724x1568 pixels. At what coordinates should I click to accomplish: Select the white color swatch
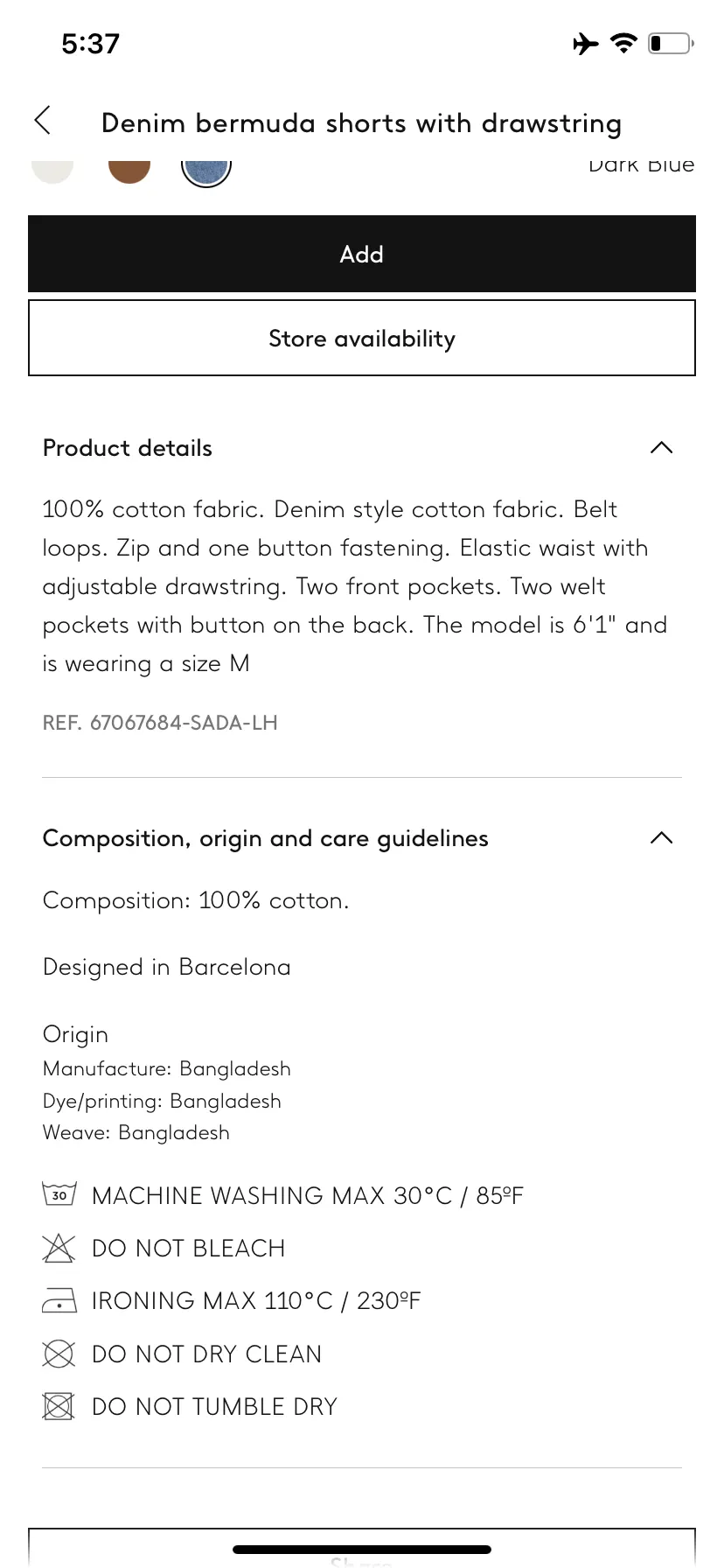click(52, 170)
